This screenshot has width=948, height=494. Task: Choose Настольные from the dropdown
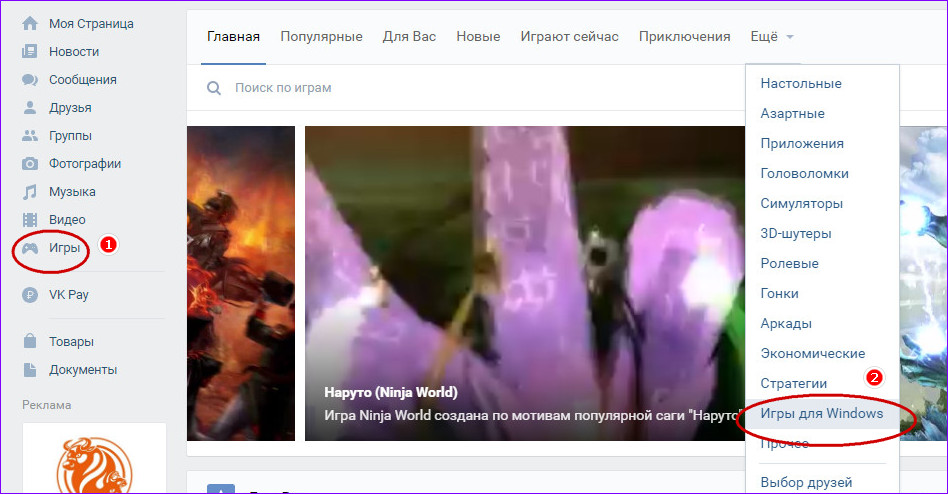(801, 83)
